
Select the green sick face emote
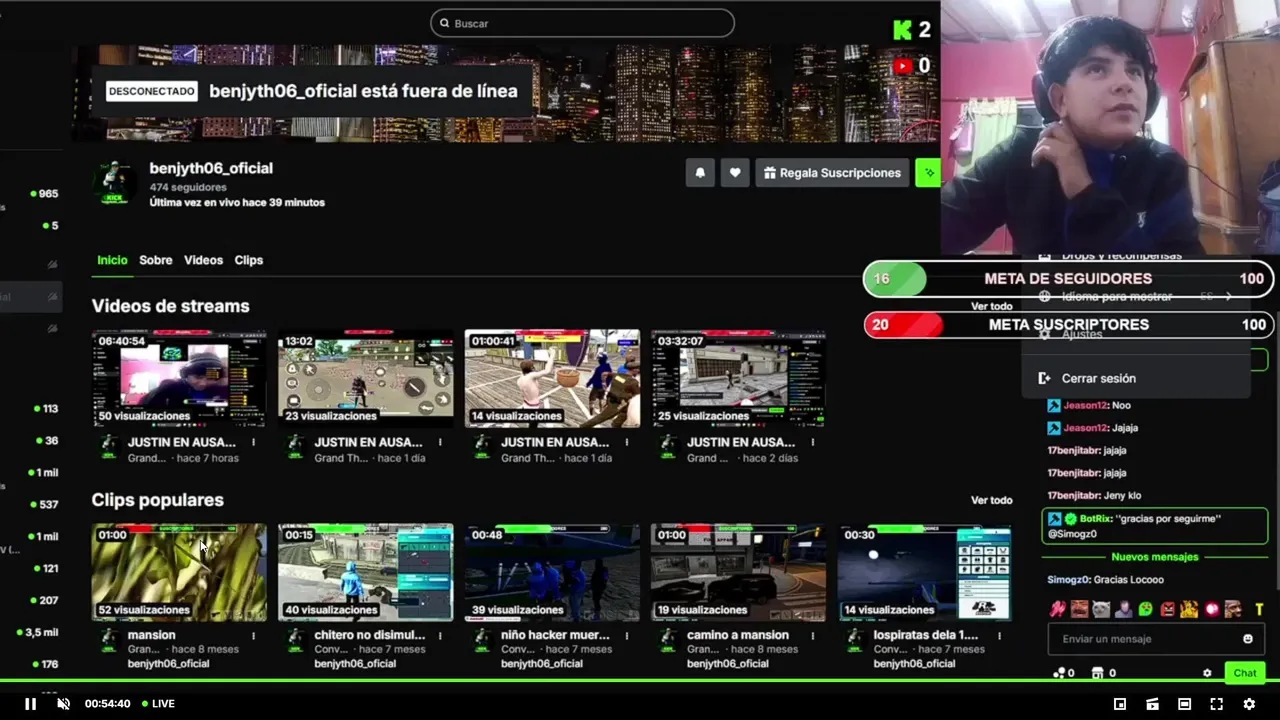(1145, 609)
